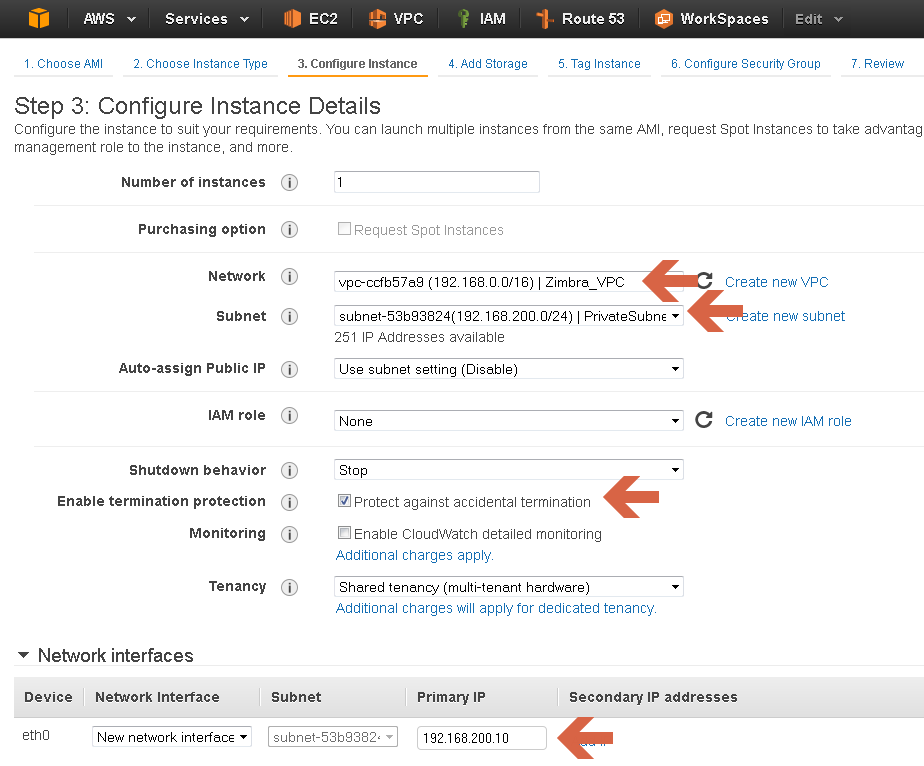Go to 6. Configure Security Group step

click(745, 64)
